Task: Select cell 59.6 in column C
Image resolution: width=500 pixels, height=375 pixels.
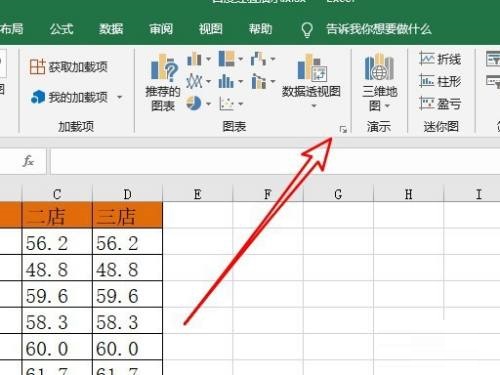Action: (57, 295)
